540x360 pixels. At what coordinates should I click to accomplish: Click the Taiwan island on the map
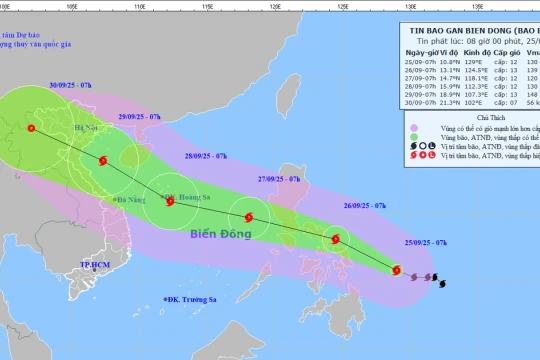tap(288, 95)
